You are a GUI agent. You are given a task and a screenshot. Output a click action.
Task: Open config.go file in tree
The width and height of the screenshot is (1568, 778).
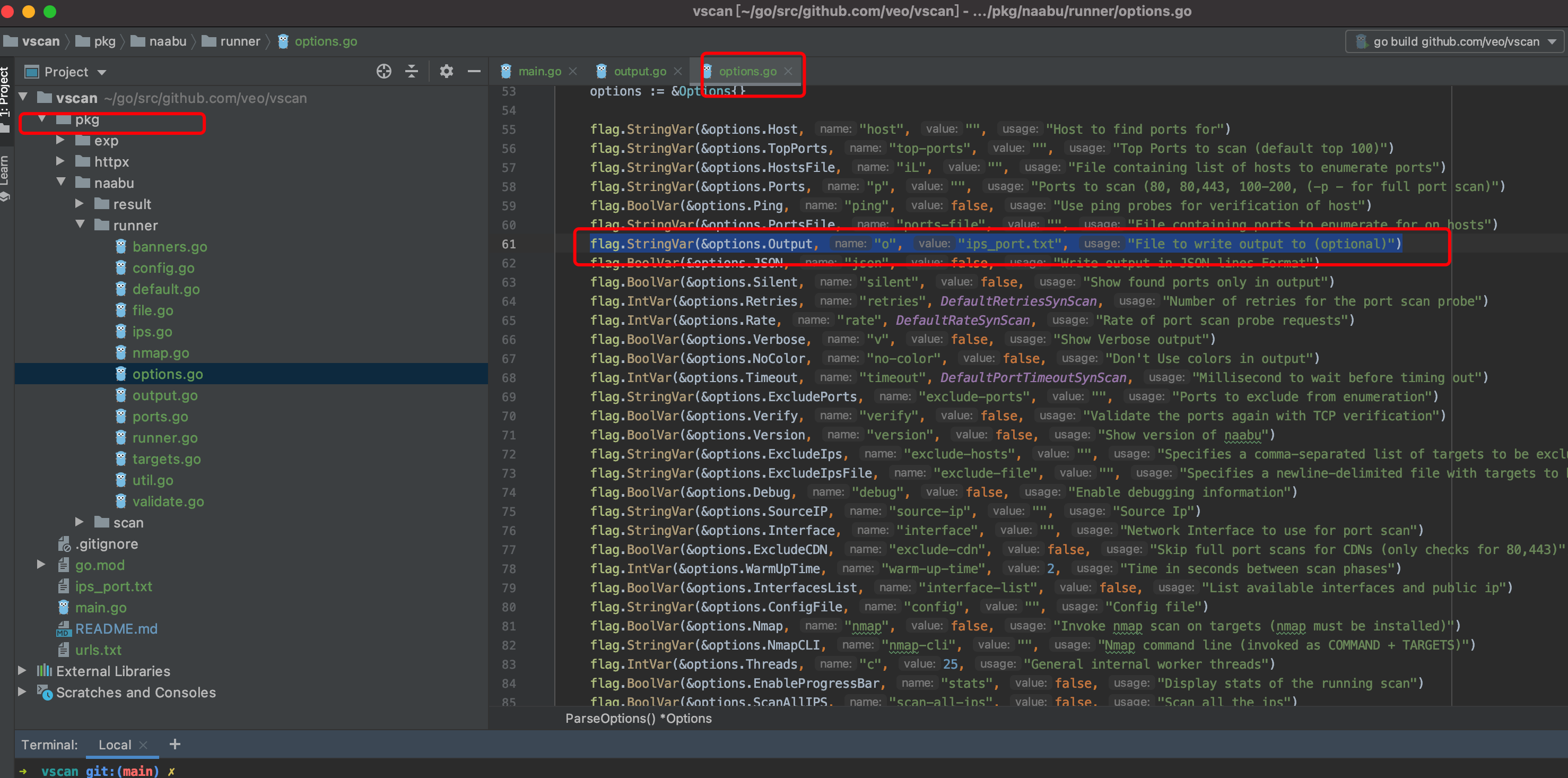[x=163, y=268]
